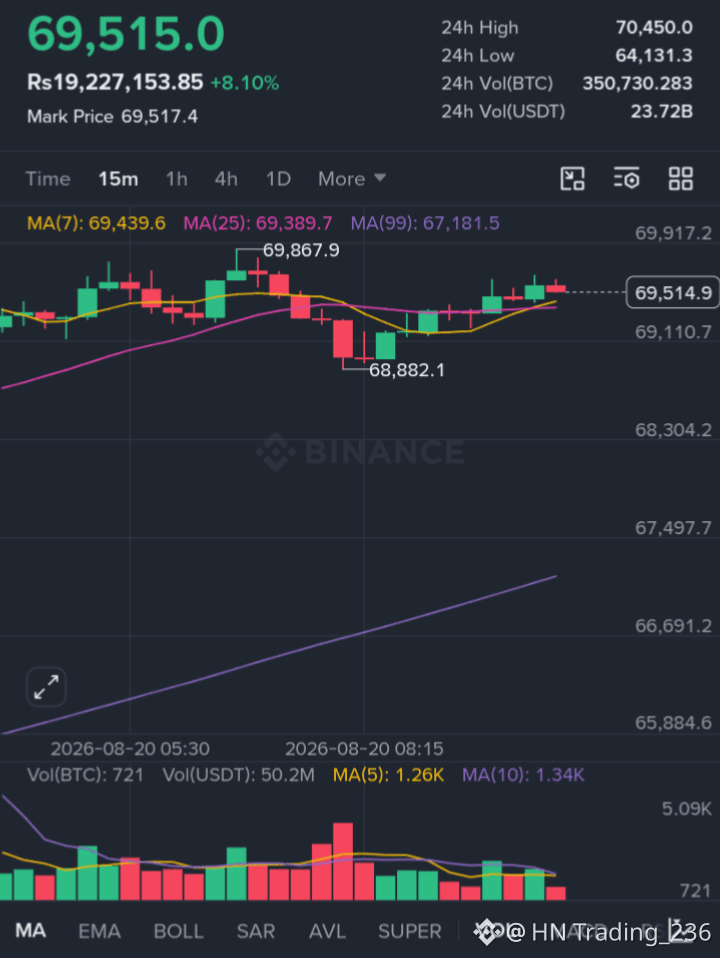Click the +8.10% change value
Image resolution: width=720 pixels, height=958 pixels.
tap(244, 82)
